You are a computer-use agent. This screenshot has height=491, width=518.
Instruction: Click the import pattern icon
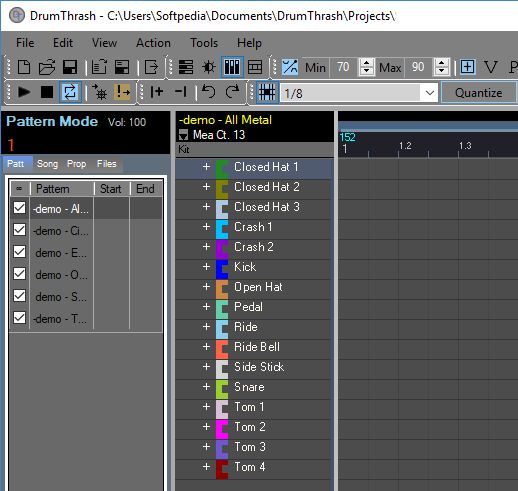tap(99, 67)
